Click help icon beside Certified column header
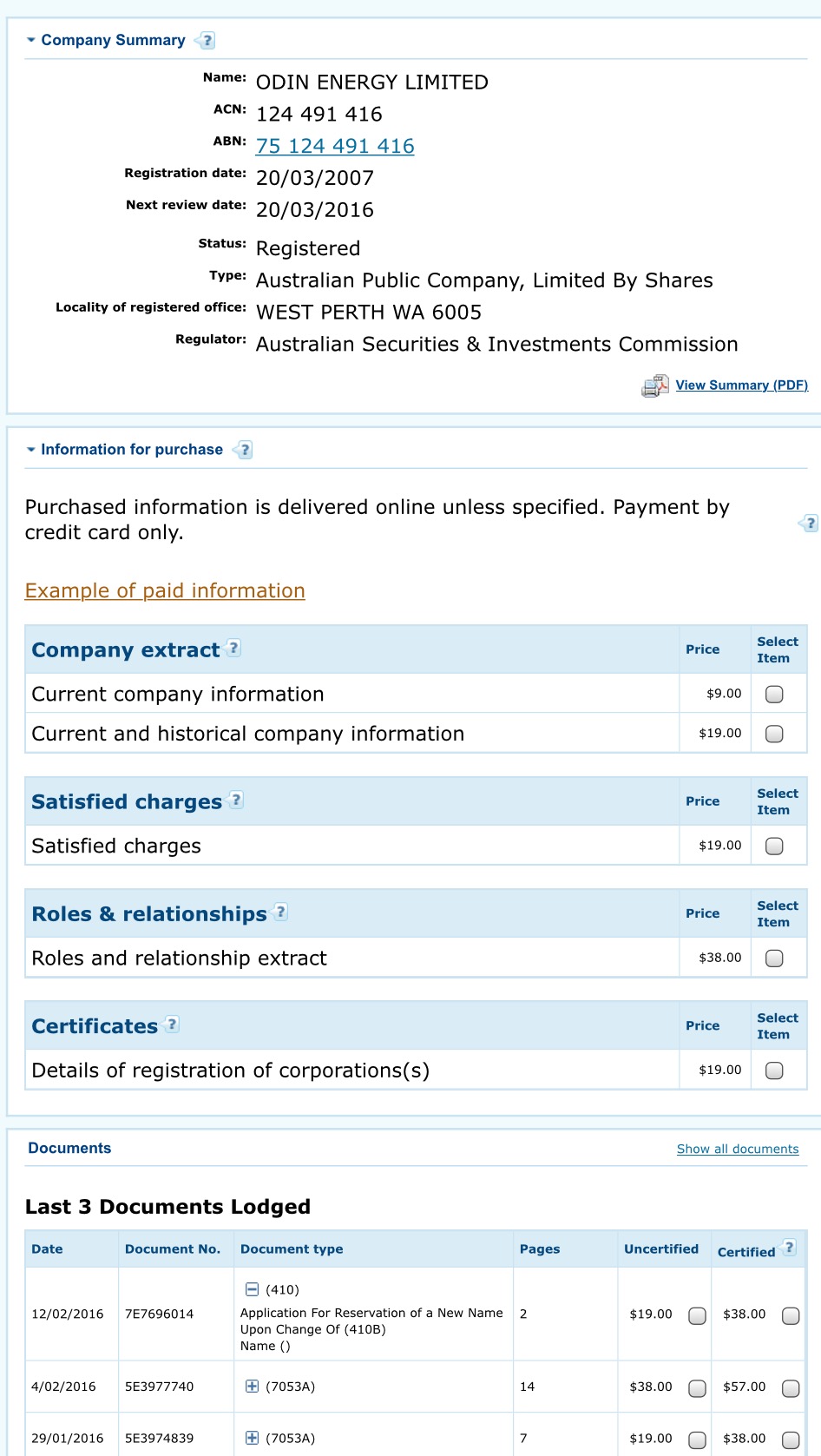 point(788,1248)
